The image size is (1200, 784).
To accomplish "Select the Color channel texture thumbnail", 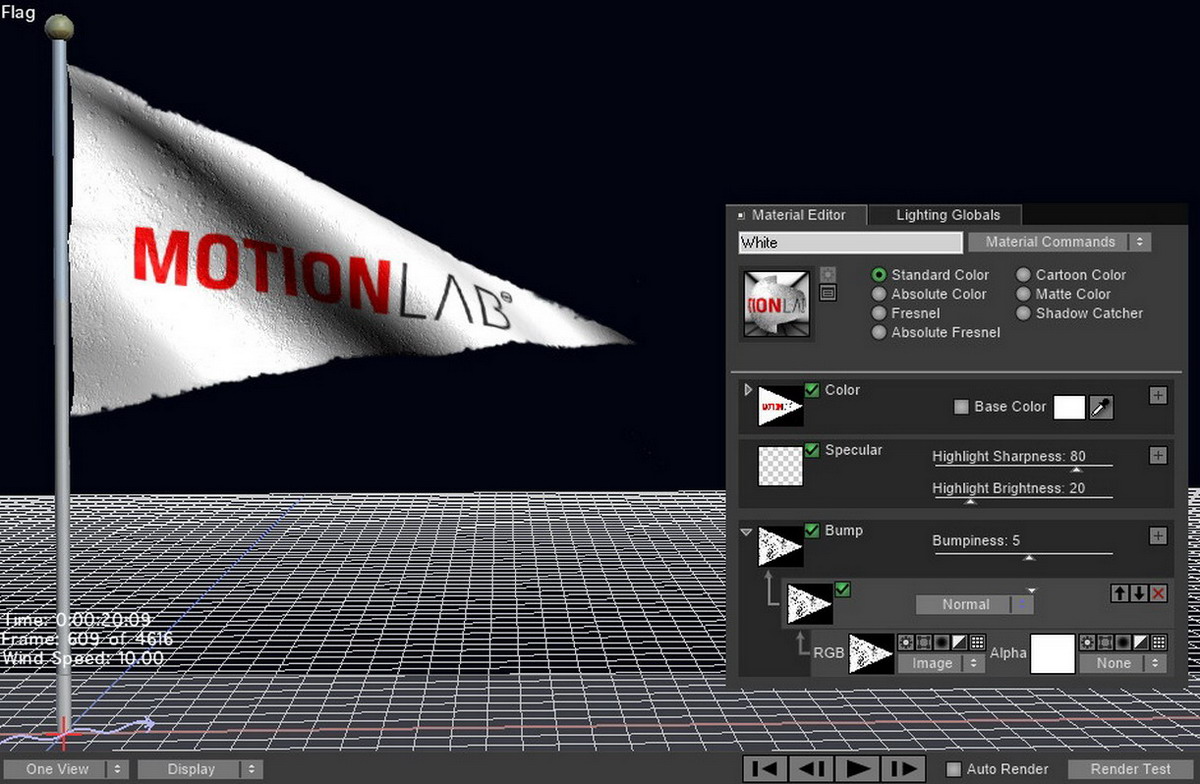I will tap(781, 406).
